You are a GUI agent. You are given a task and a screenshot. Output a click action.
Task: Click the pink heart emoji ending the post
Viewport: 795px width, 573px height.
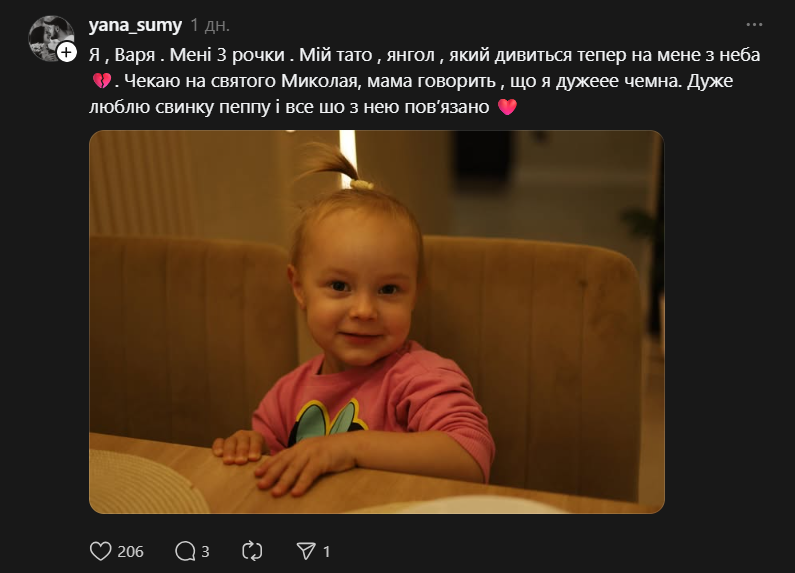pyautogui.click(x=507, y=107)
